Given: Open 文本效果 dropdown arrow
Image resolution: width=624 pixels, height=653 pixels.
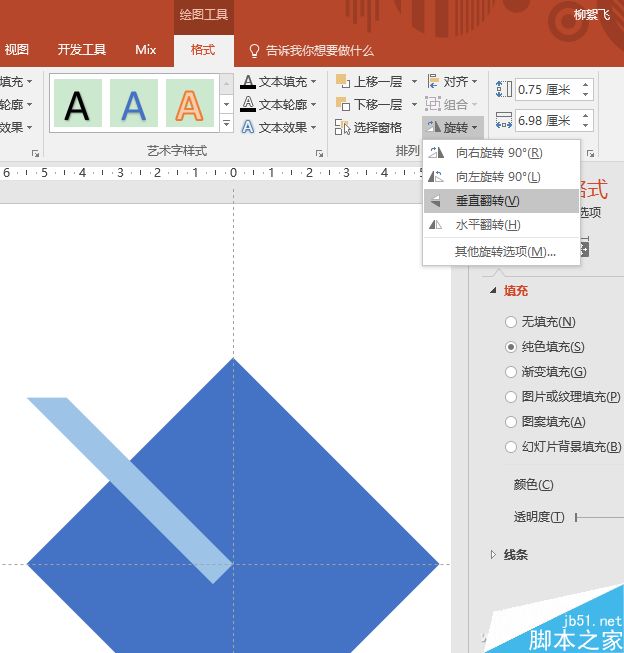Looking at the screenshot, I should pyautogui.click(x=313, y=127).
